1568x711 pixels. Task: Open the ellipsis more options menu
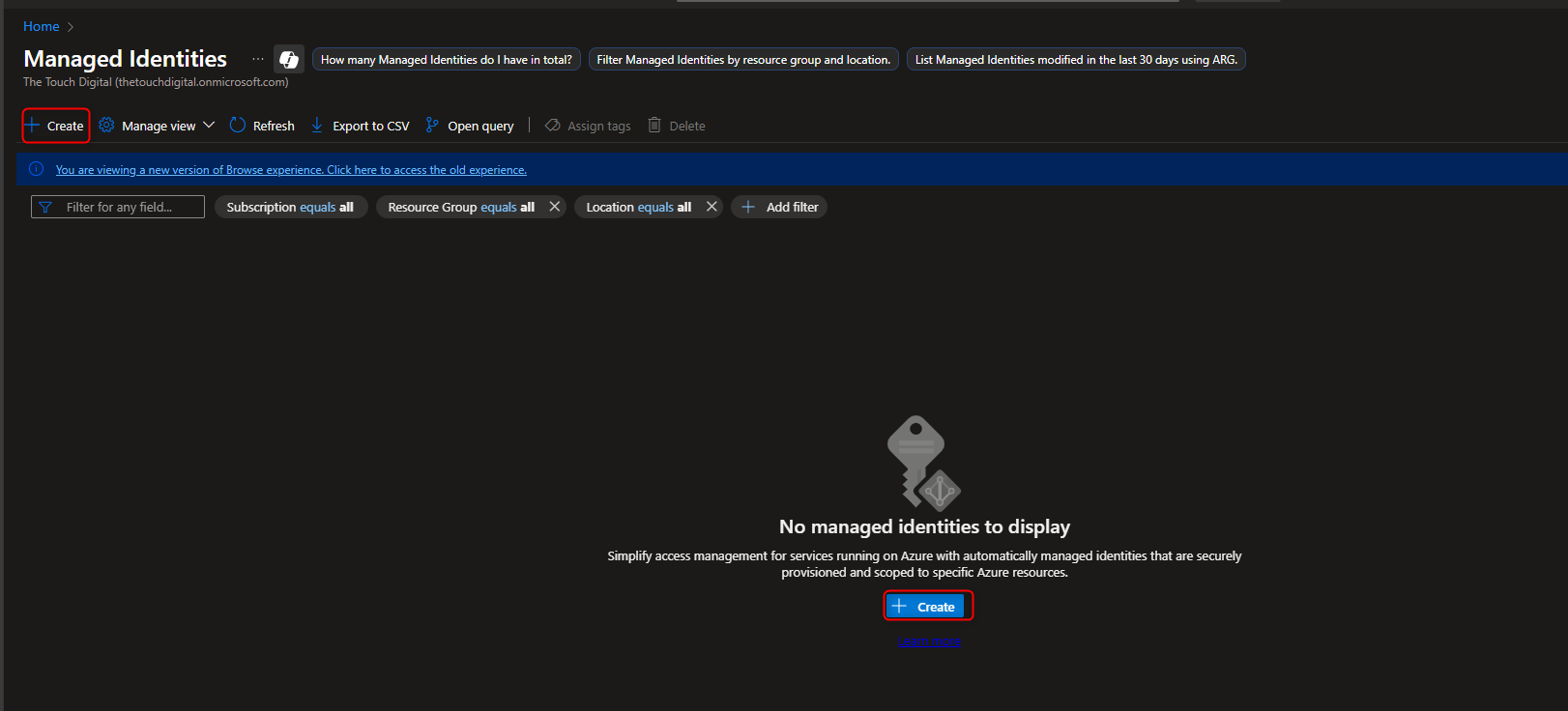pos(258,59)
